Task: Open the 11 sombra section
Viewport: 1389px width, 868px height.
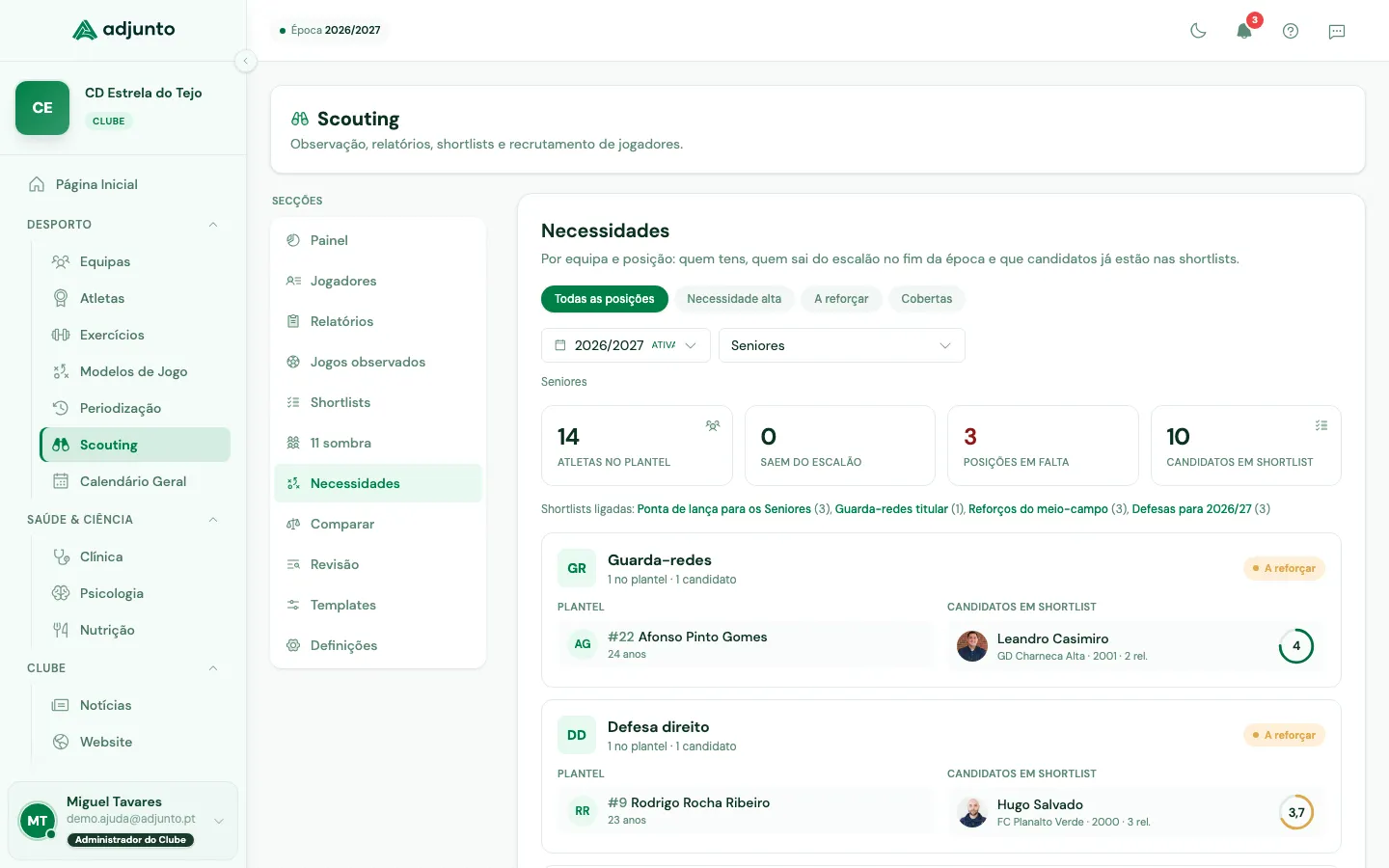Action: pos(378,443)
